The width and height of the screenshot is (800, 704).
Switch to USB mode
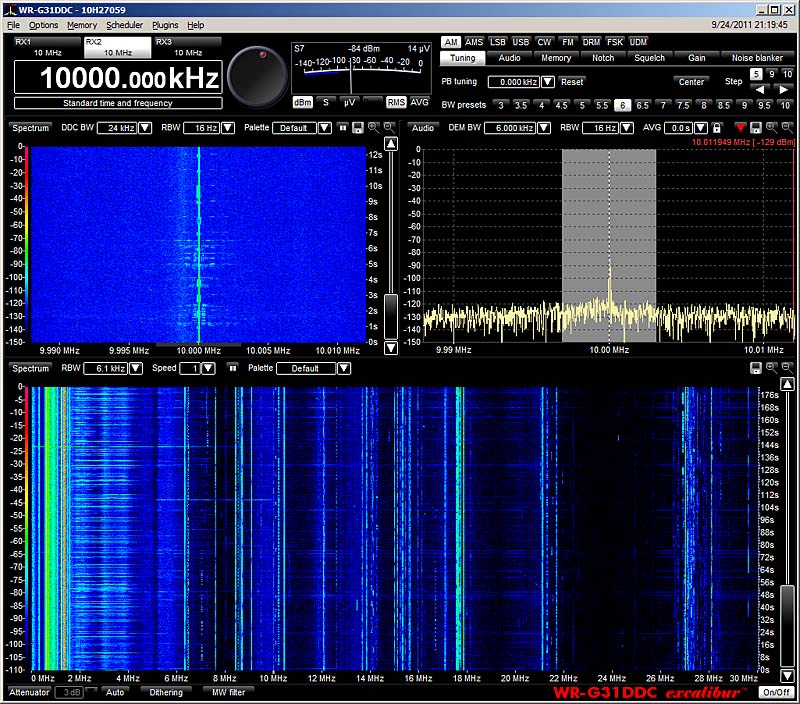click(x=520, y=42)
